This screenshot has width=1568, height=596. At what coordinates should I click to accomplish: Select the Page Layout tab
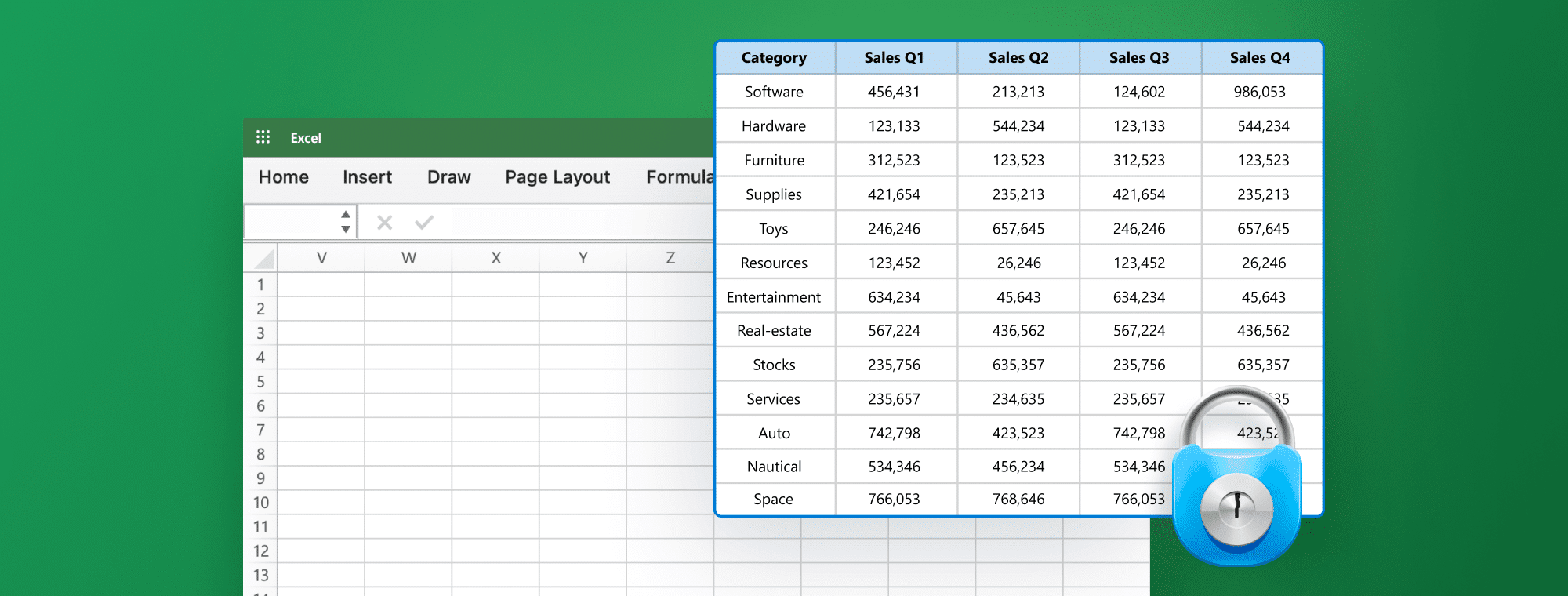pyautogui.click(x=557, y=177)
